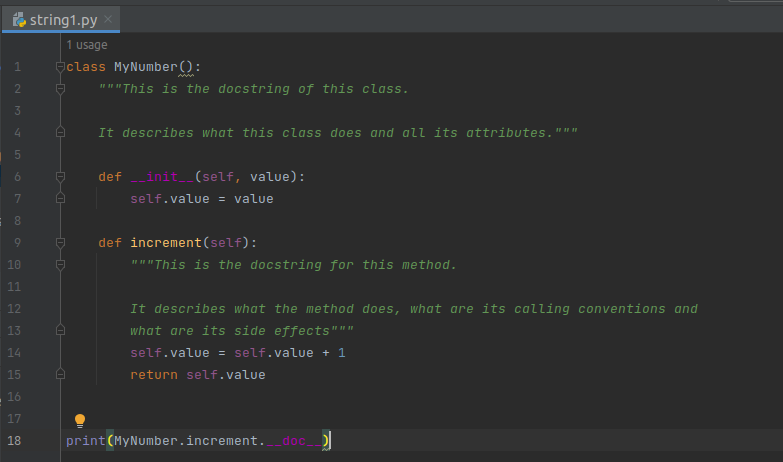Image resolution: width=783 pixels, height=462 pixels.
Task: Collapse the increment method fold marker
Action: [60, 243]
